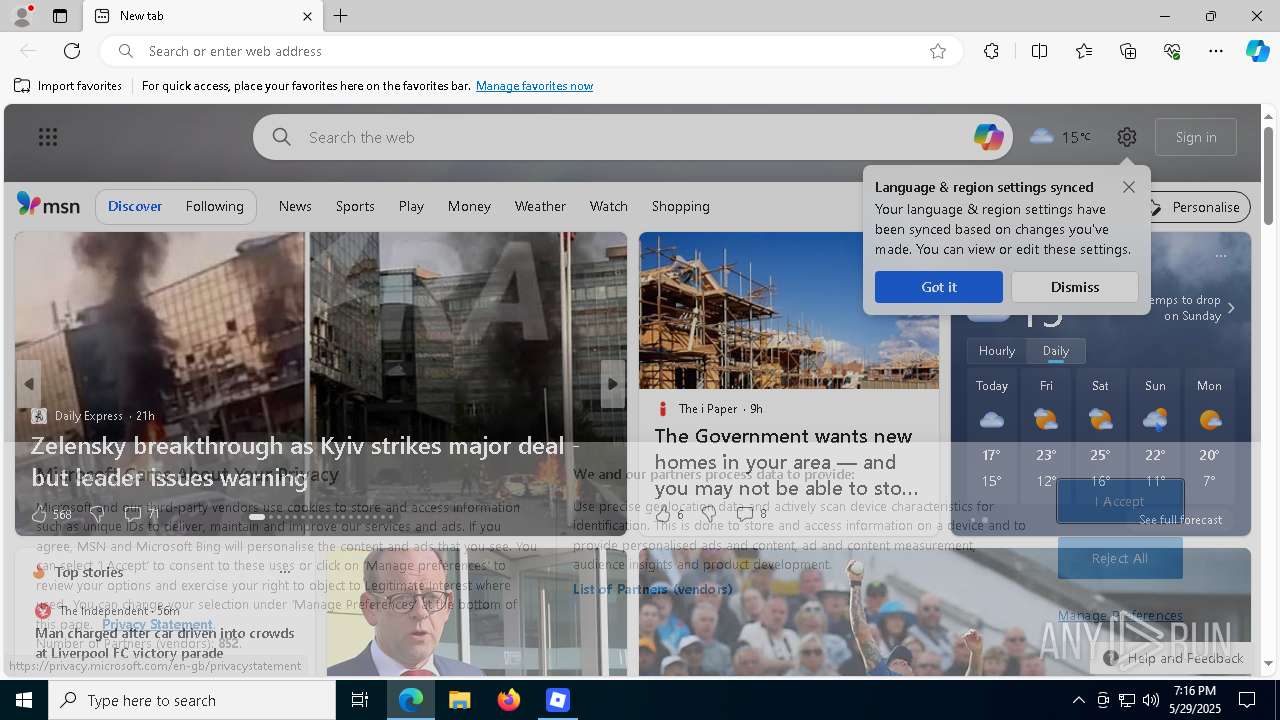Screen dimensions: 1280x720
Task: Click the browser address bar
Action: tap(530, 51)
